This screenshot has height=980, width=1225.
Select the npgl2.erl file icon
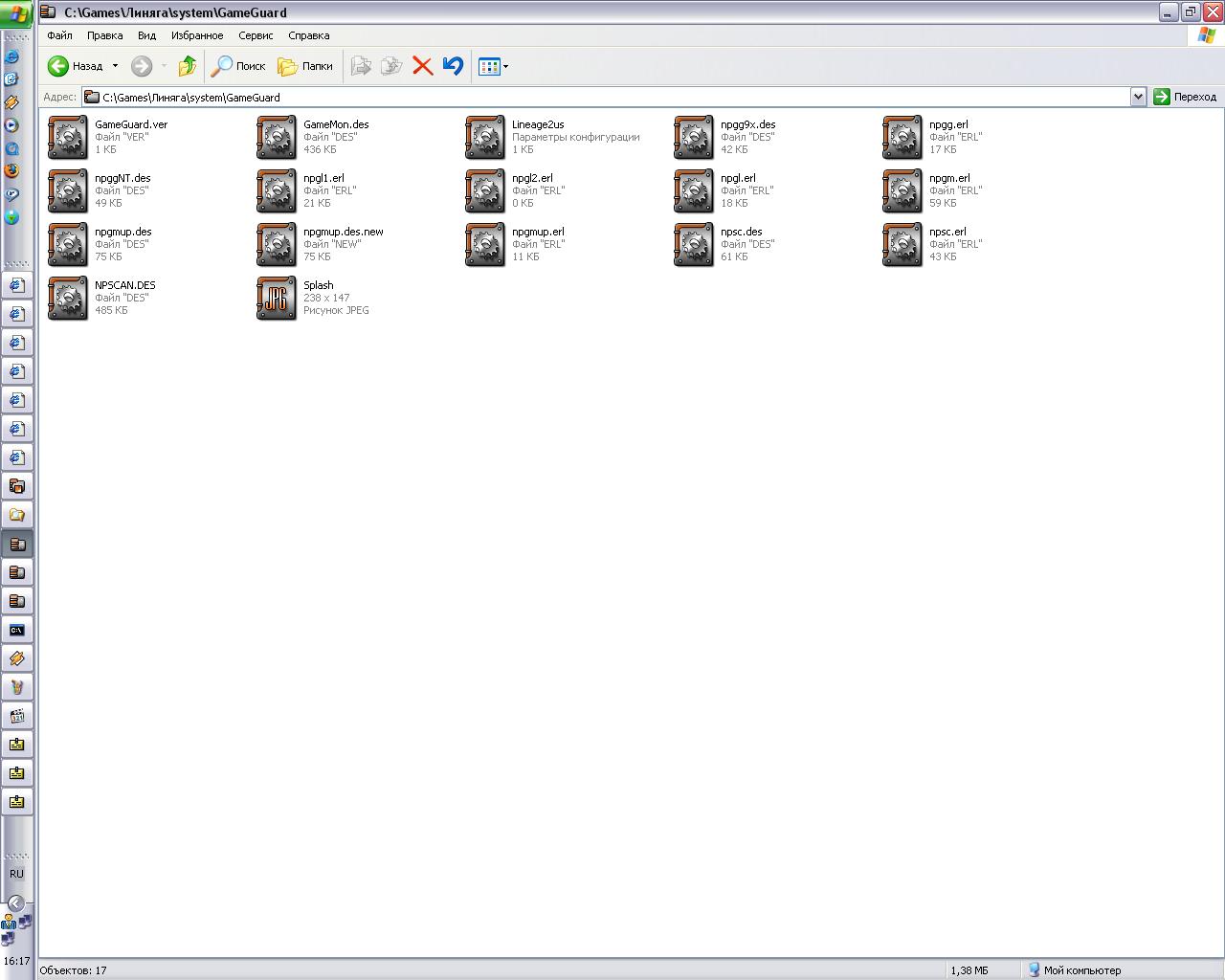tap(485, 190)
